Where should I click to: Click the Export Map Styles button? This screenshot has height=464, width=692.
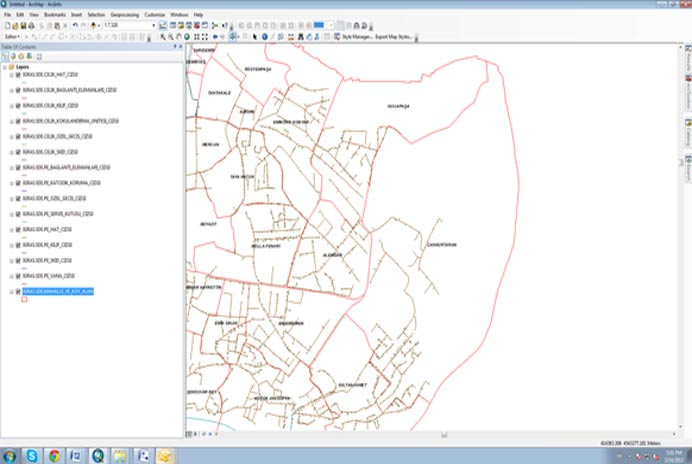tap(393, 36)
